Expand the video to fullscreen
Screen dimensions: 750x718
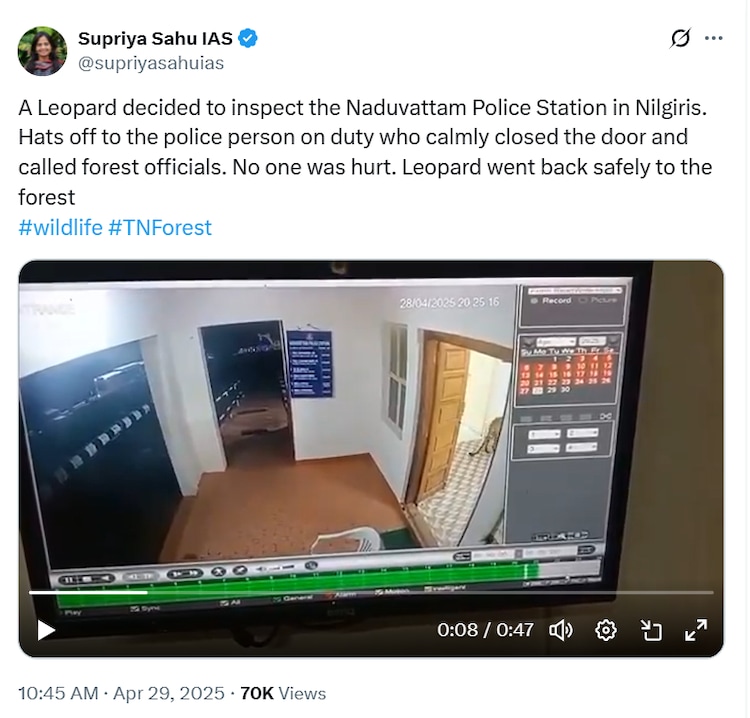[696, 630]
